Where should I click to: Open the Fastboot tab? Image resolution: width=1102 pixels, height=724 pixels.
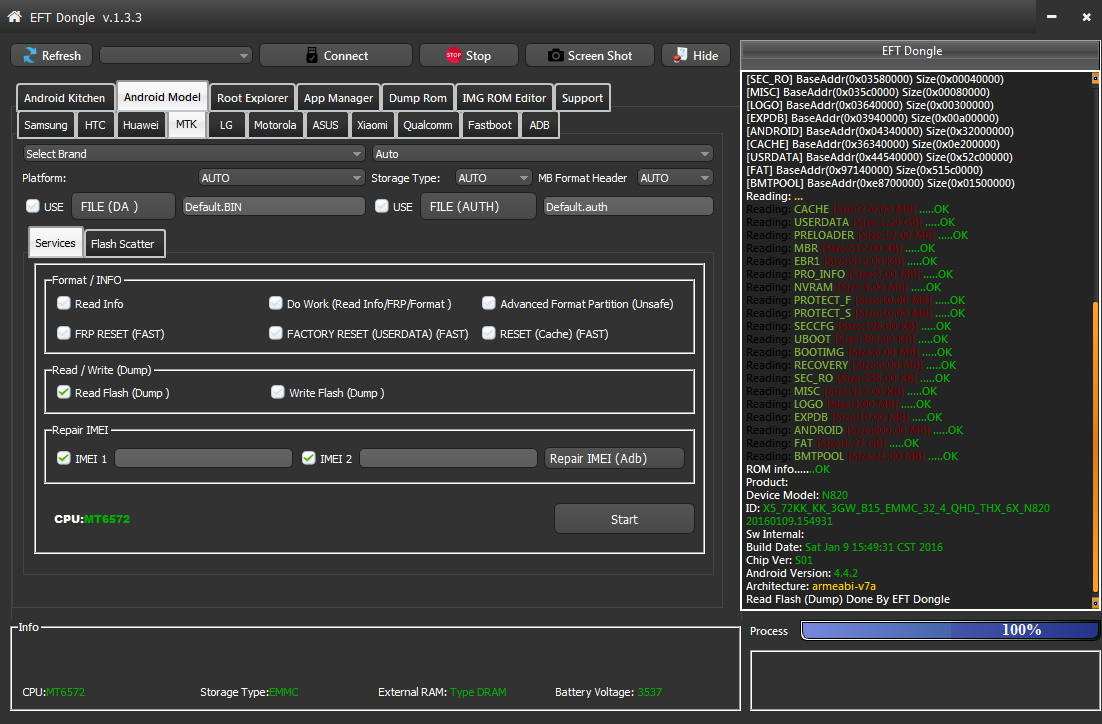[490, 125]
